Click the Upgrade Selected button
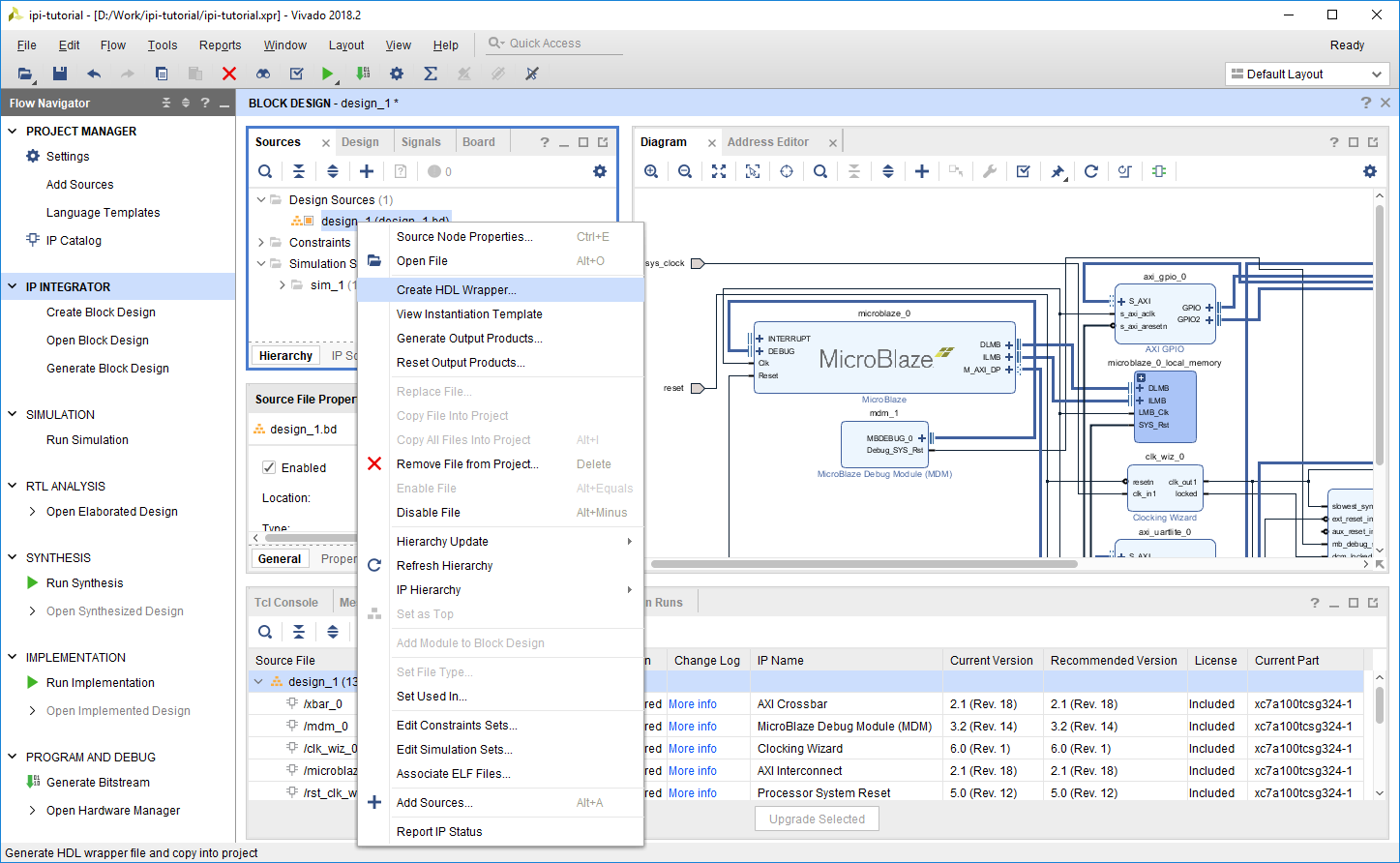 [x=818, y=819]
